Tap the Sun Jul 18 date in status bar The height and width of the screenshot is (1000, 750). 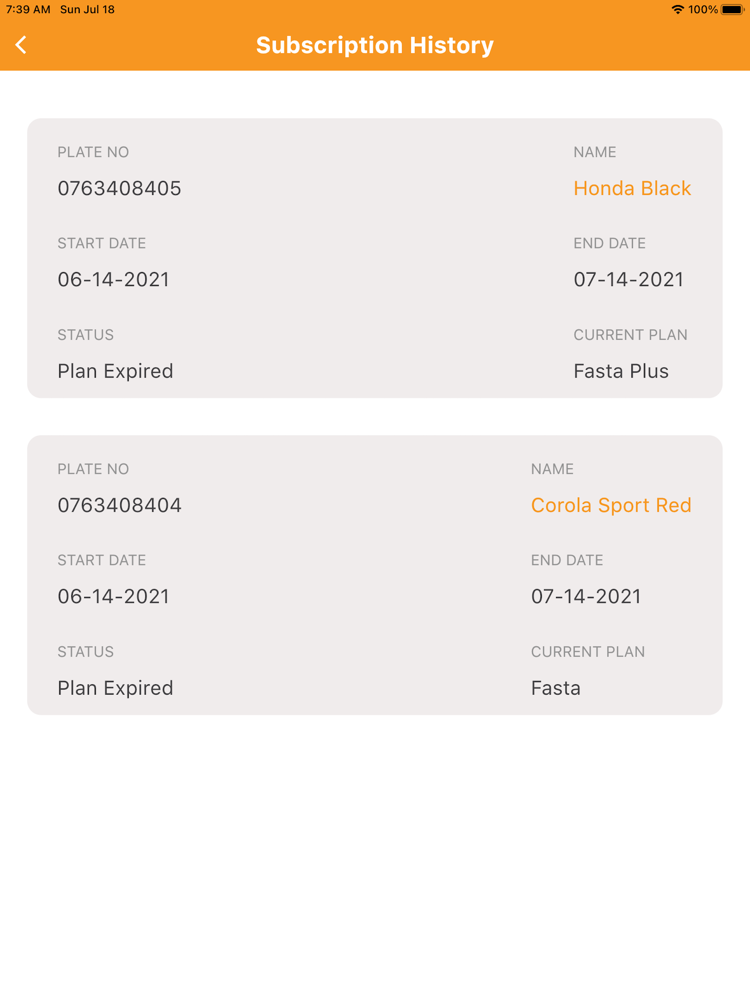click(x=87, y=10)
